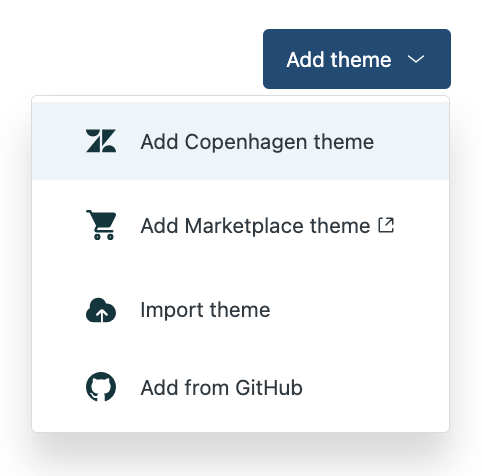This screenshot has width=482, height=476.
Task: Click the "GitHub" text in the last entry
Action: click(x=269, y=388)
